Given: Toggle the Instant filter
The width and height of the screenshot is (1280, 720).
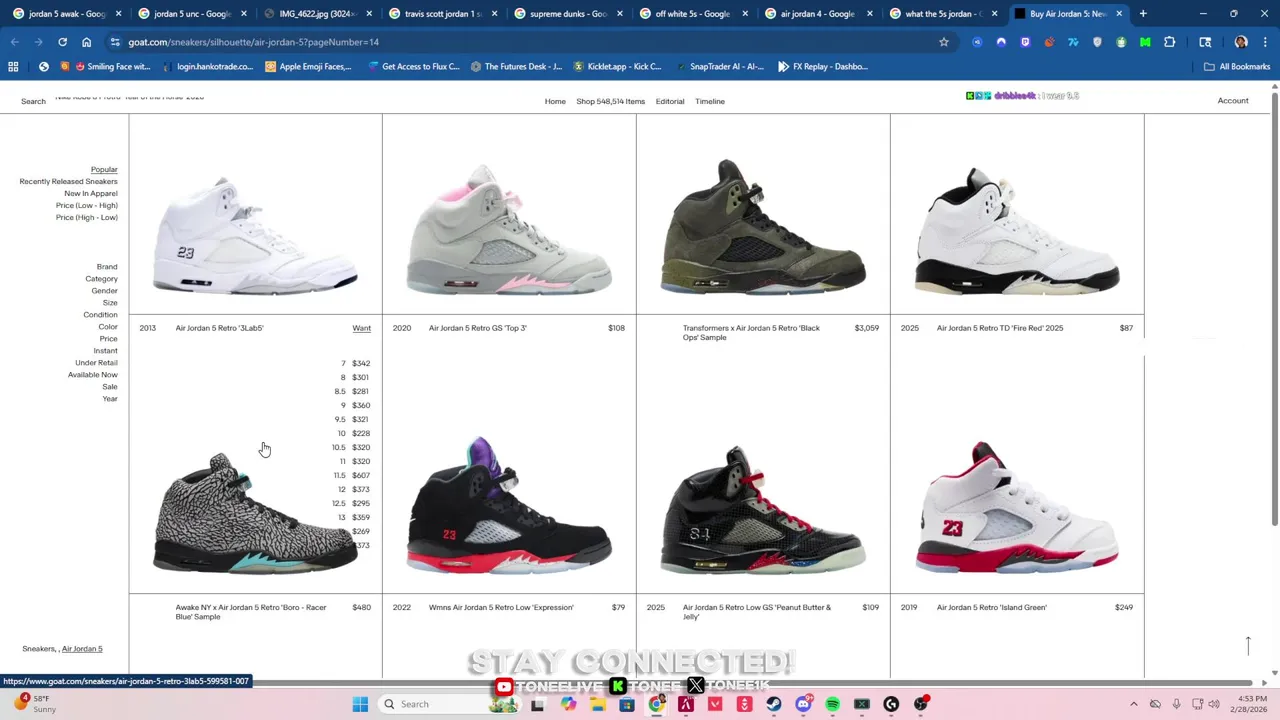Looking at the screenshot, I should (105, 351).
